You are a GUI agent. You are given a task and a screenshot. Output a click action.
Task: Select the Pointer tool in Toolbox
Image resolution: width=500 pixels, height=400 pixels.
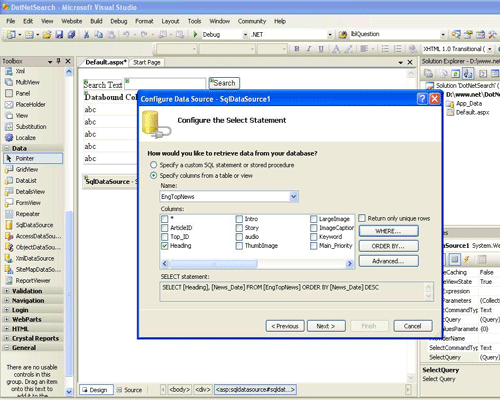[x=33, y=158]
